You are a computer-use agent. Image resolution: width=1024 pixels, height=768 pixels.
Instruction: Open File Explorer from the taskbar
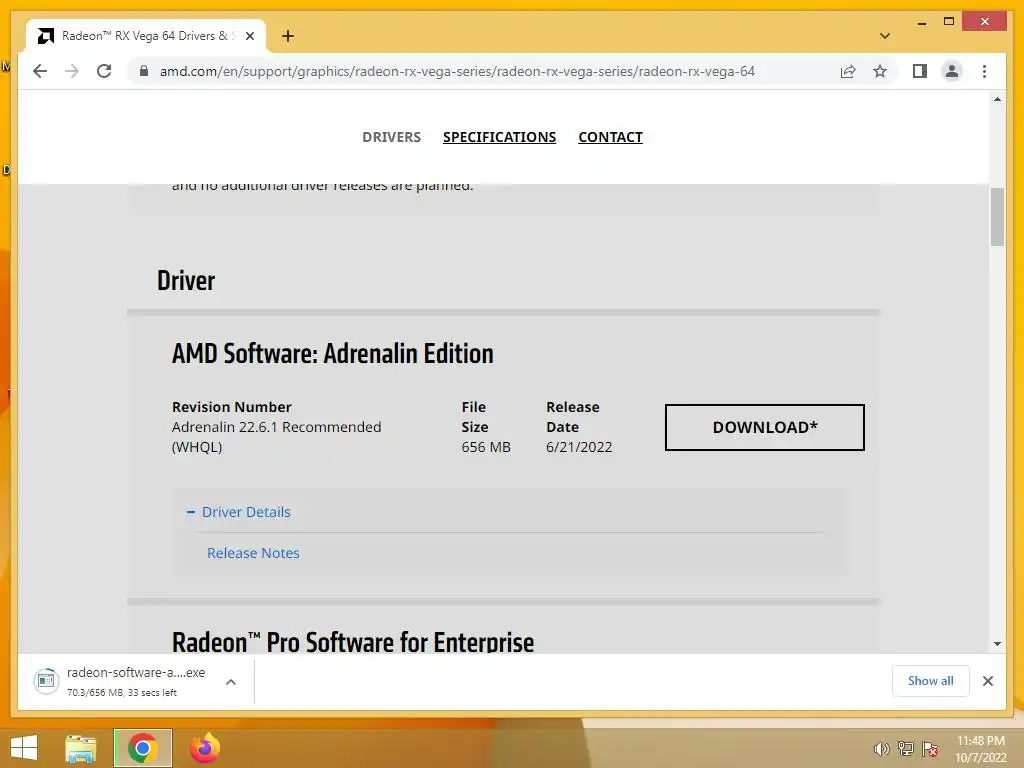tap(81, 748)
